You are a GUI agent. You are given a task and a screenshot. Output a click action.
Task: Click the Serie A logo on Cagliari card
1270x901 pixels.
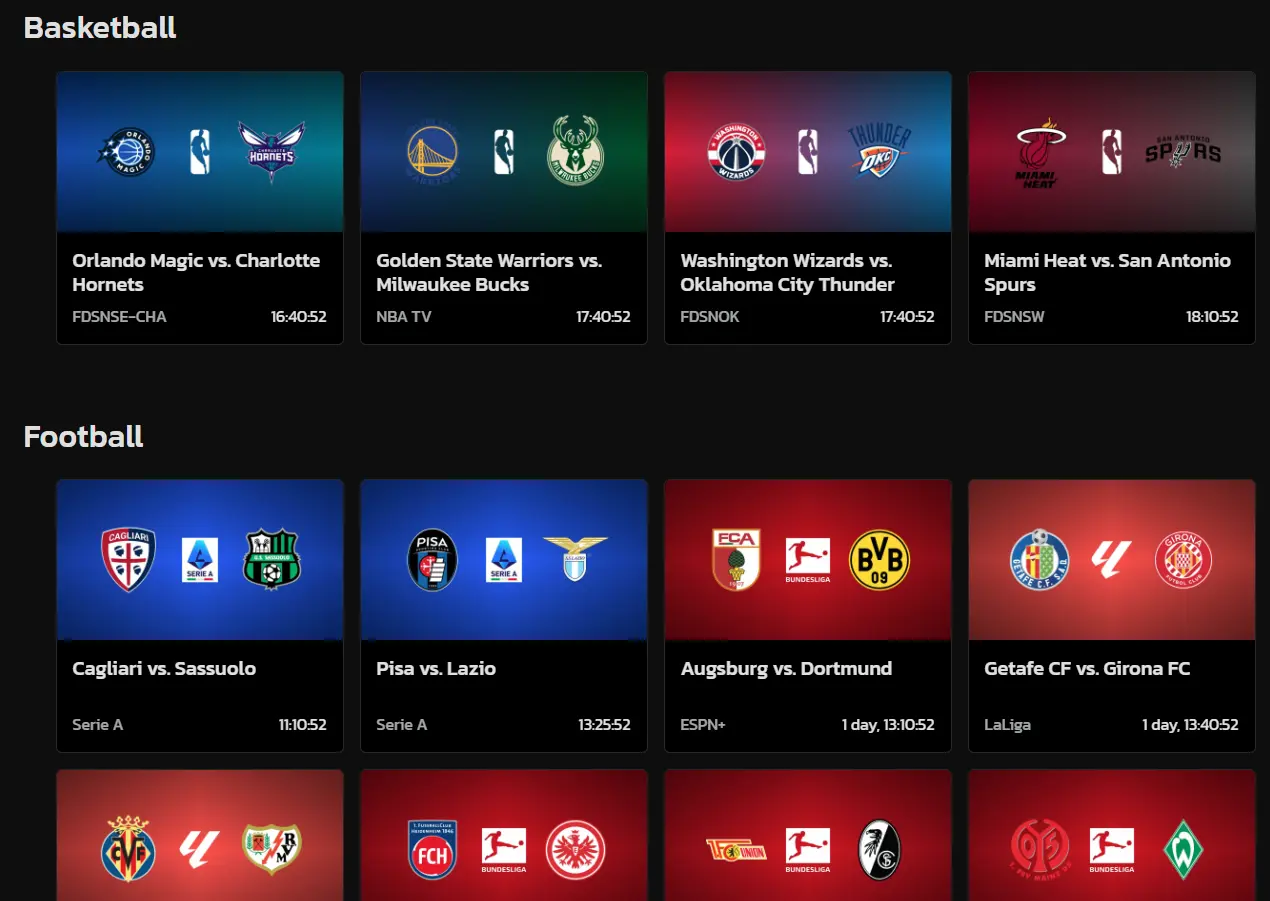pyautogui.click(x=200, y=560)
